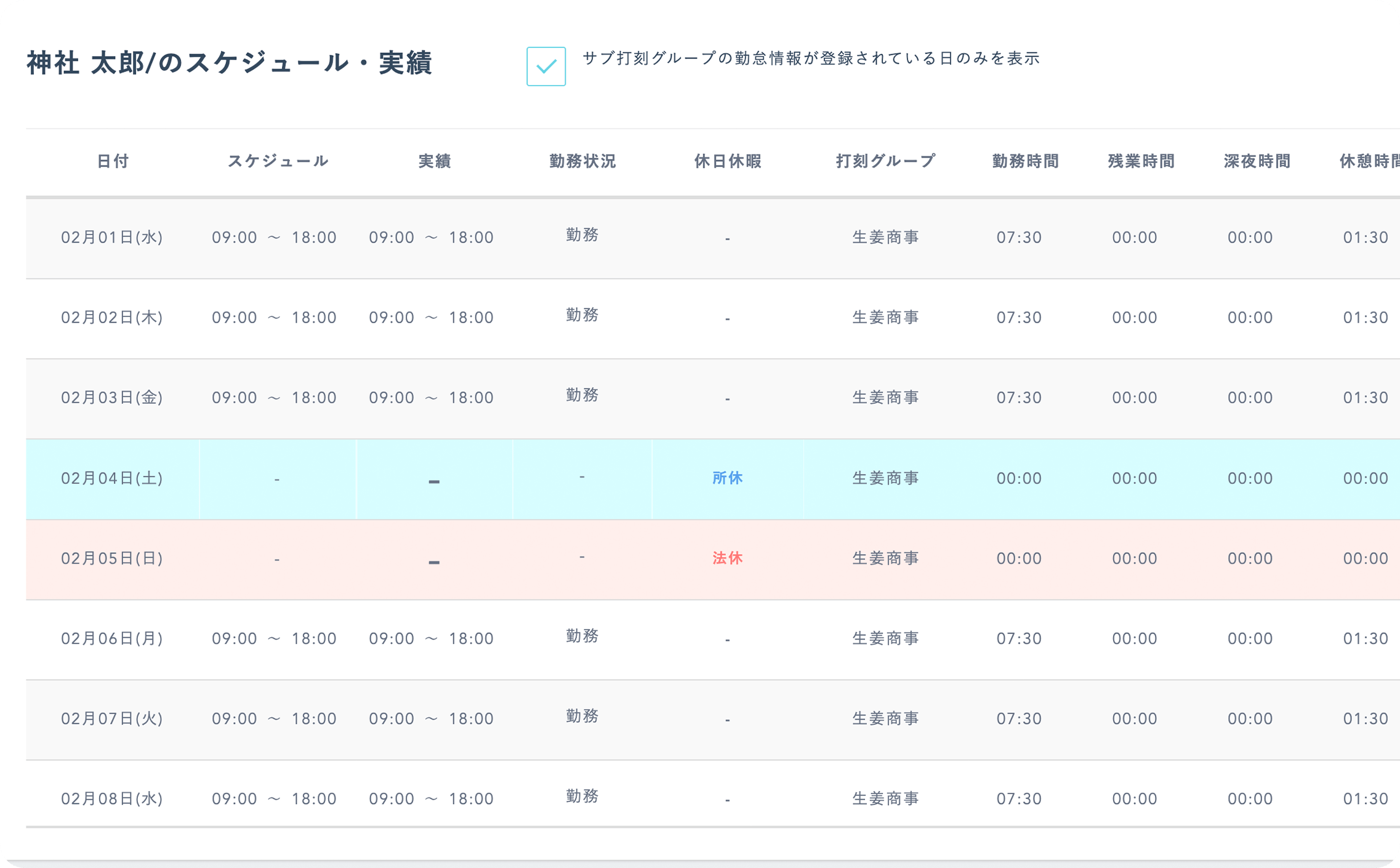
Task: Click the 神社 太郎 schedule page title
Action: point(229,63)
